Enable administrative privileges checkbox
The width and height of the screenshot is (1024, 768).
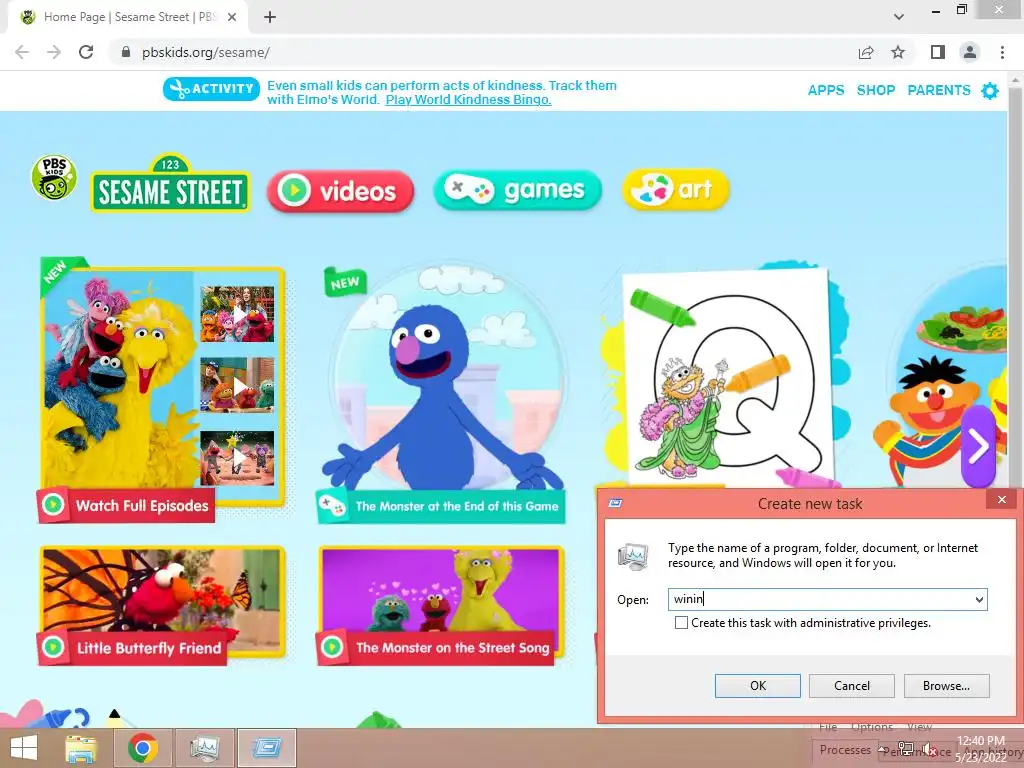(681, 622)
